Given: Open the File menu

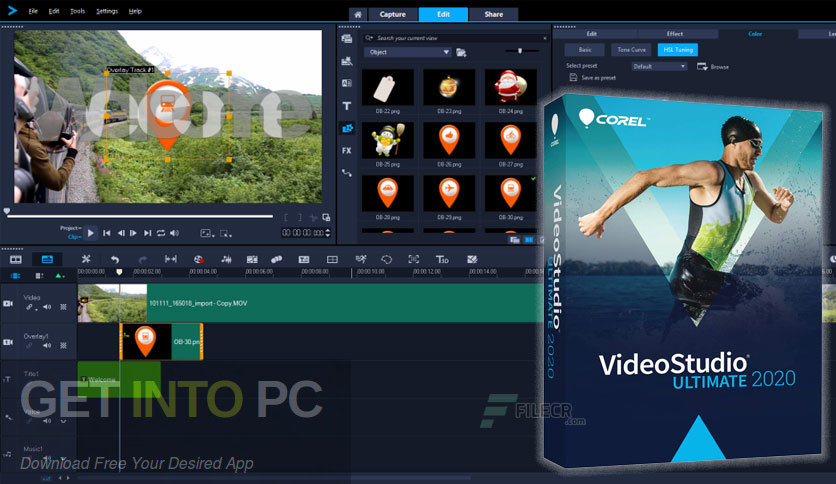Looking at the screenshot, I should pos(33,11).
